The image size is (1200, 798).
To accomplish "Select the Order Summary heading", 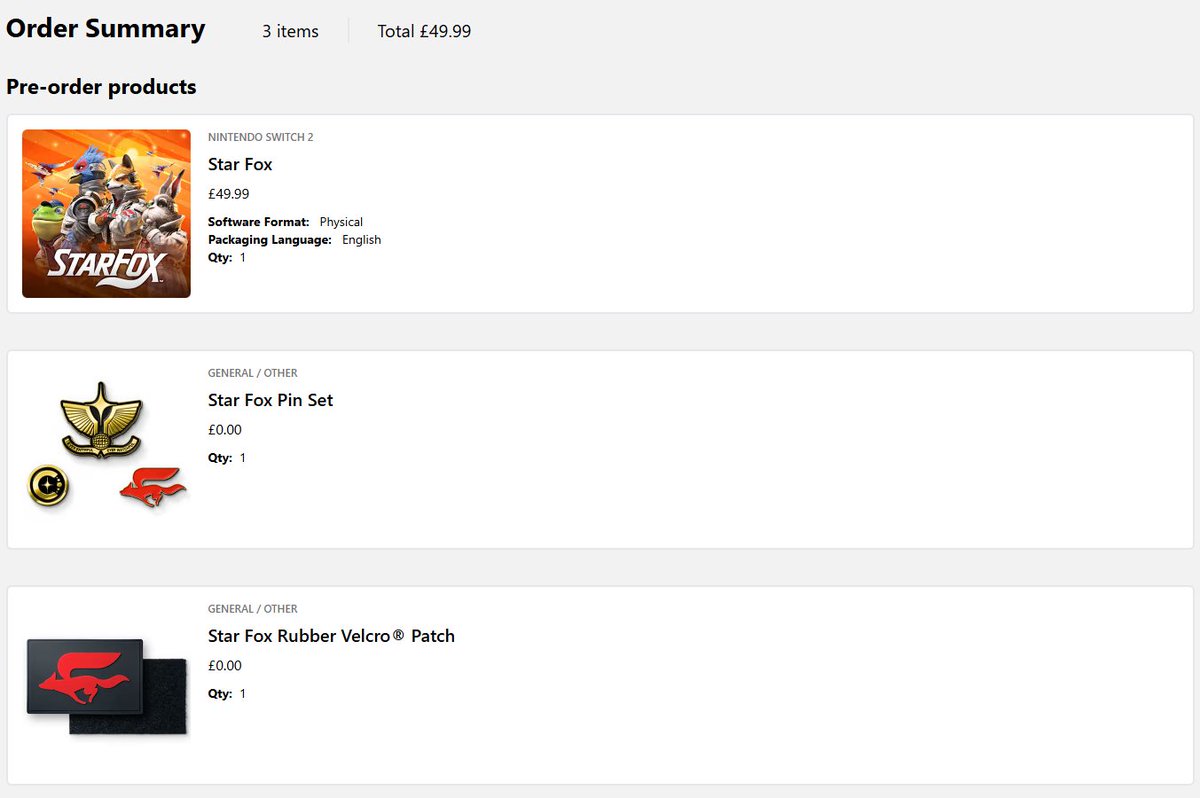I will [x=105, y=29].
